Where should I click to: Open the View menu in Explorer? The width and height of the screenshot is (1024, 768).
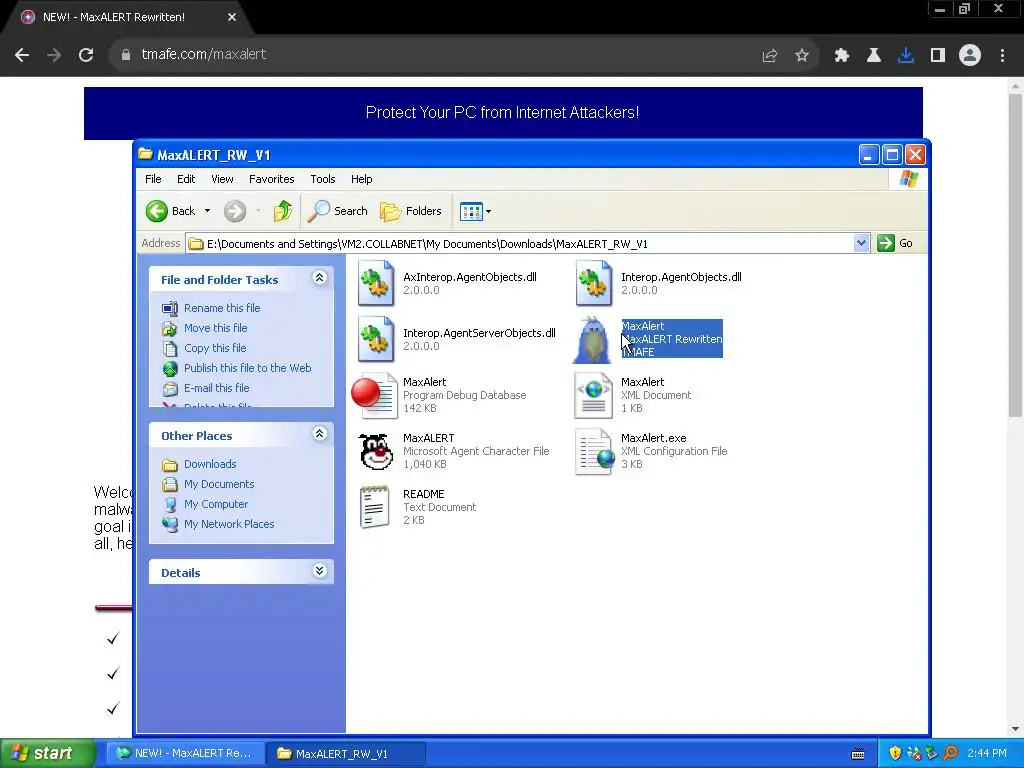tap(222, 179)
